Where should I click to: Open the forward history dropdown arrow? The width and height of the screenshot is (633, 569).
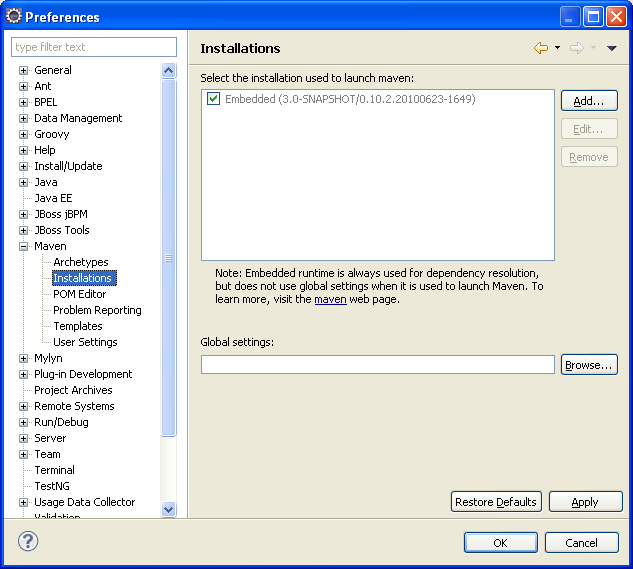pyautogui.click(x=593, y=48)
